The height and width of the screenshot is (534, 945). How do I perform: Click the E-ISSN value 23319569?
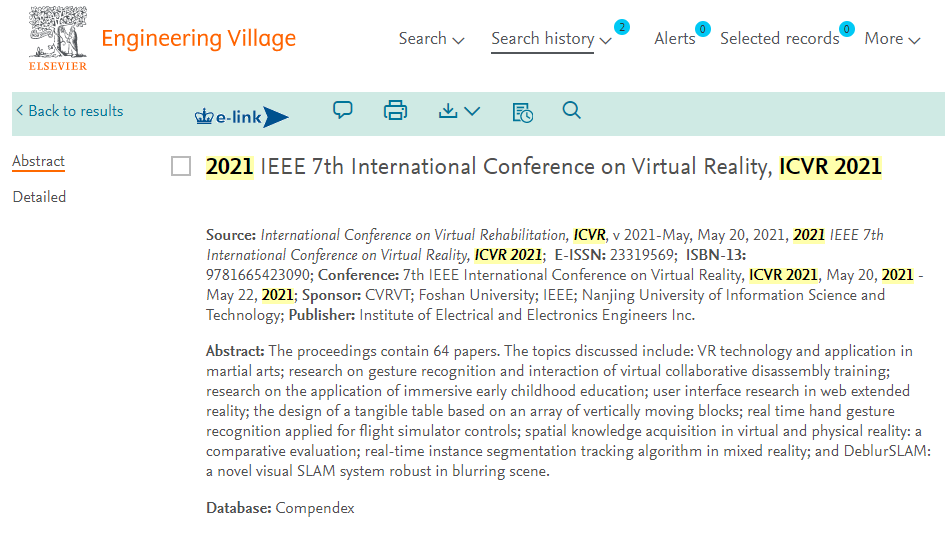[643, 256]
